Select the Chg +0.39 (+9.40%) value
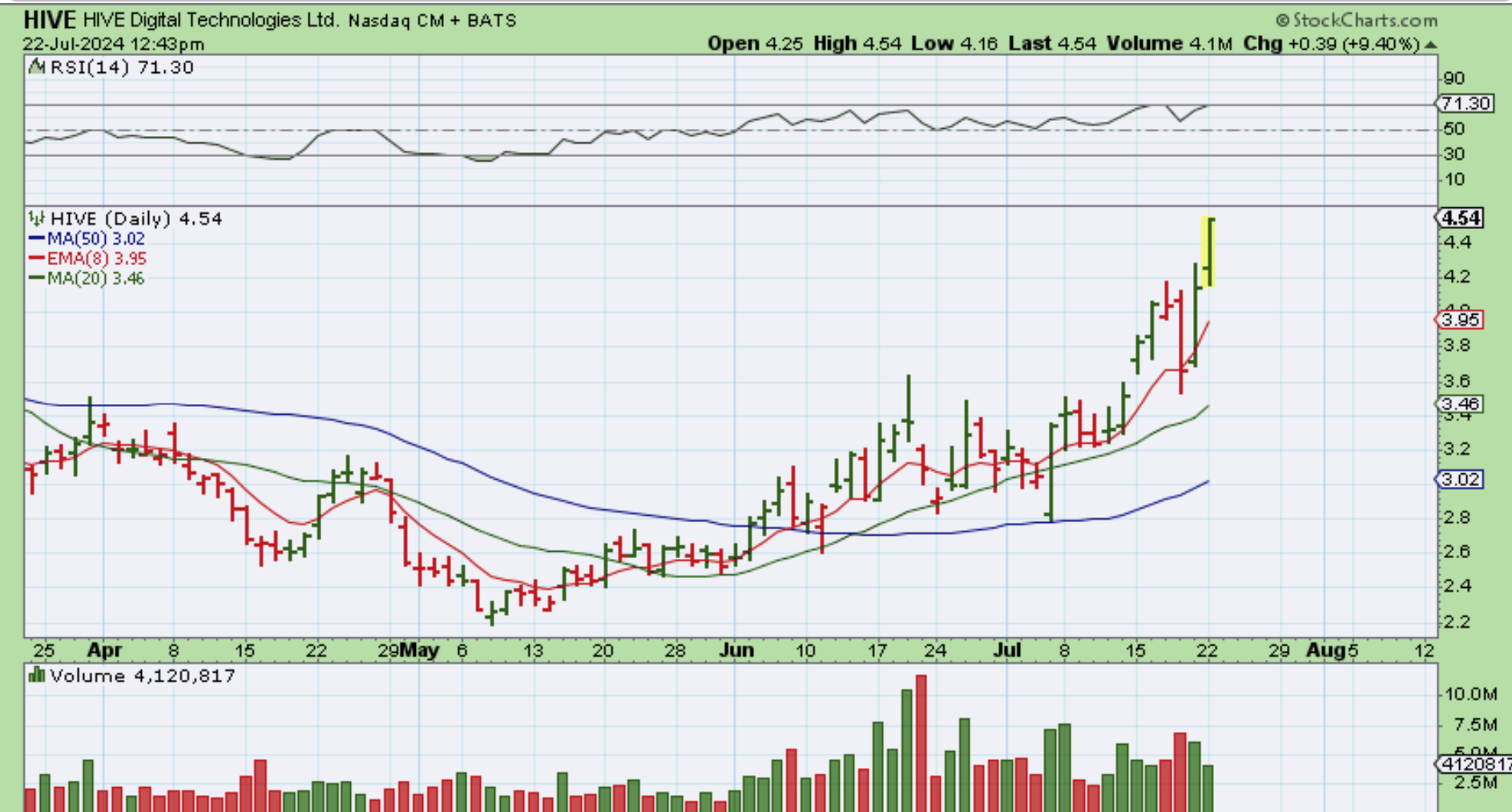1512x812 pixels. 1332,44
